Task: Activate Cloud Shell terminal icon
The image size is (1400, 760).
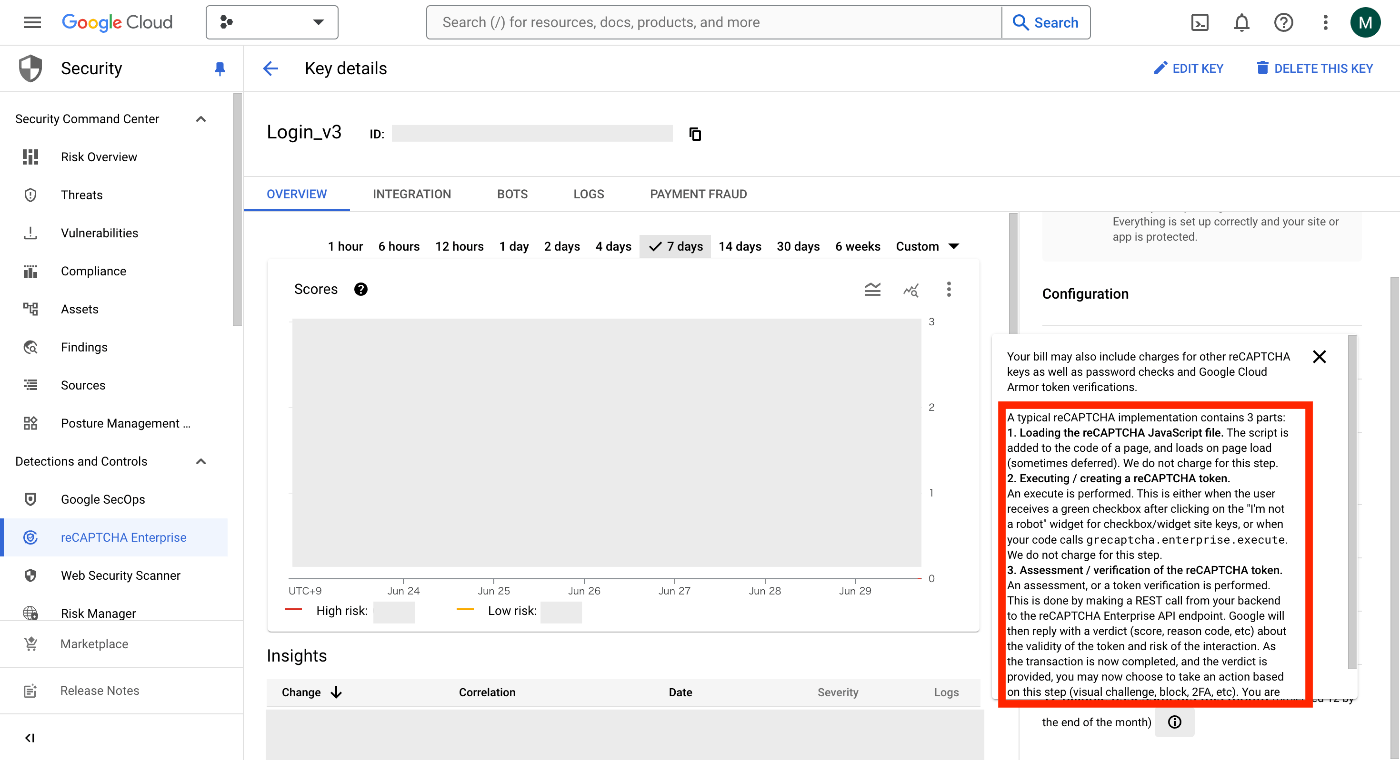Action: (1200, 22)
